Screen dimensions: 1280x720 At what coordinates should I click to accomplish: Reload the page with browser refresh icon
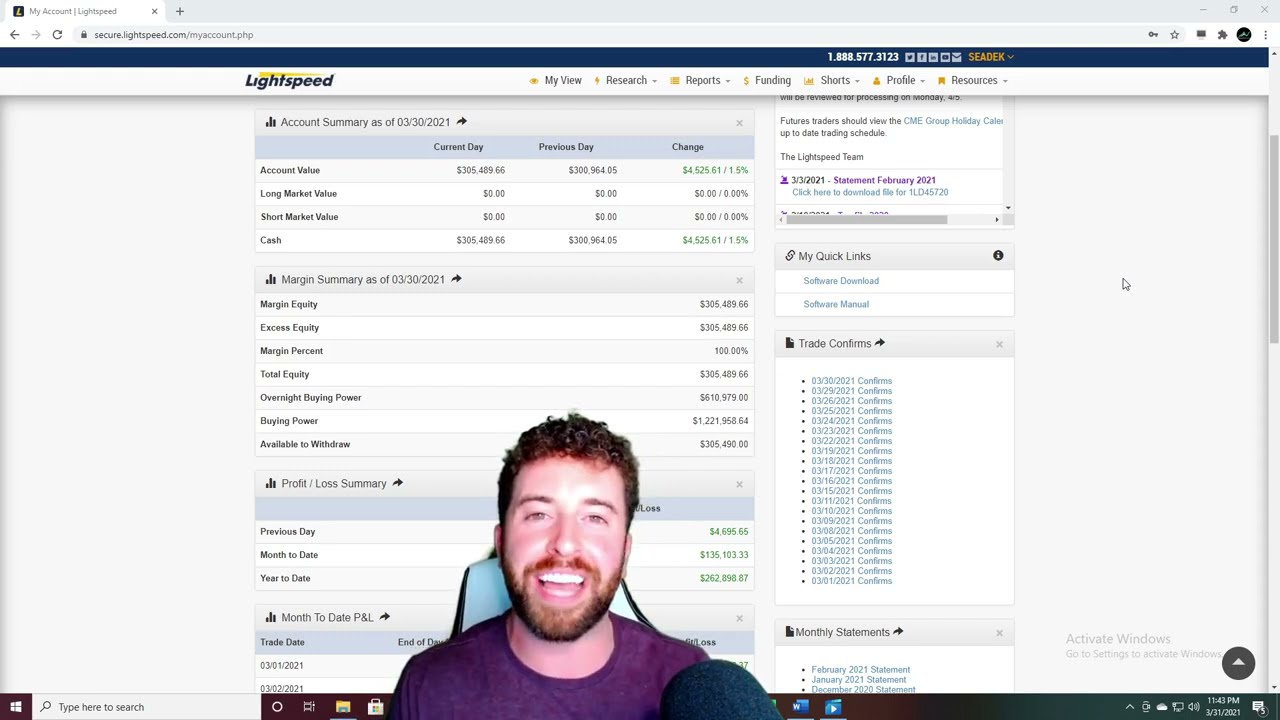(57, 35)
